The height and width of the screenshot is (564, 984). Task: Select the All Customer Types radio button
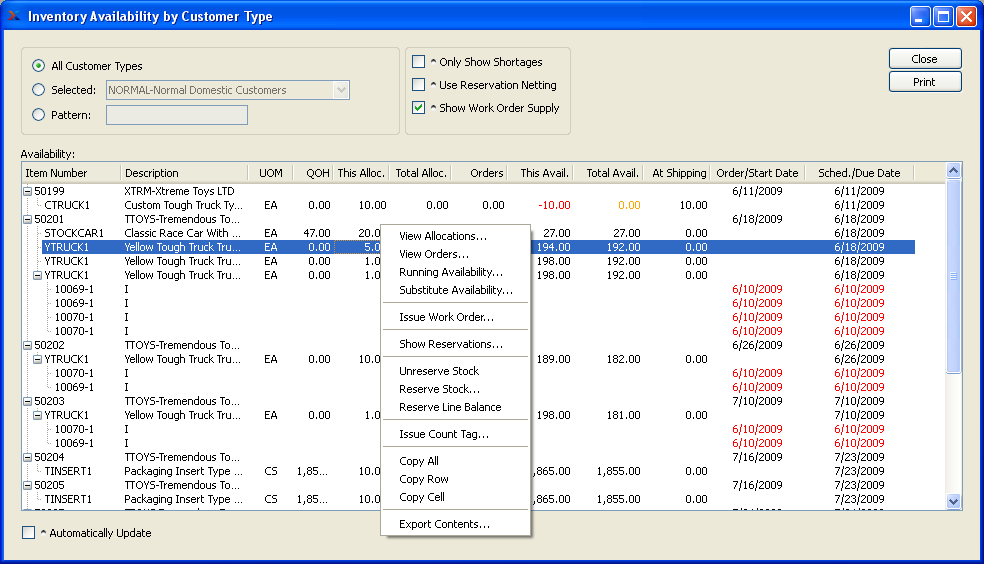39,66
